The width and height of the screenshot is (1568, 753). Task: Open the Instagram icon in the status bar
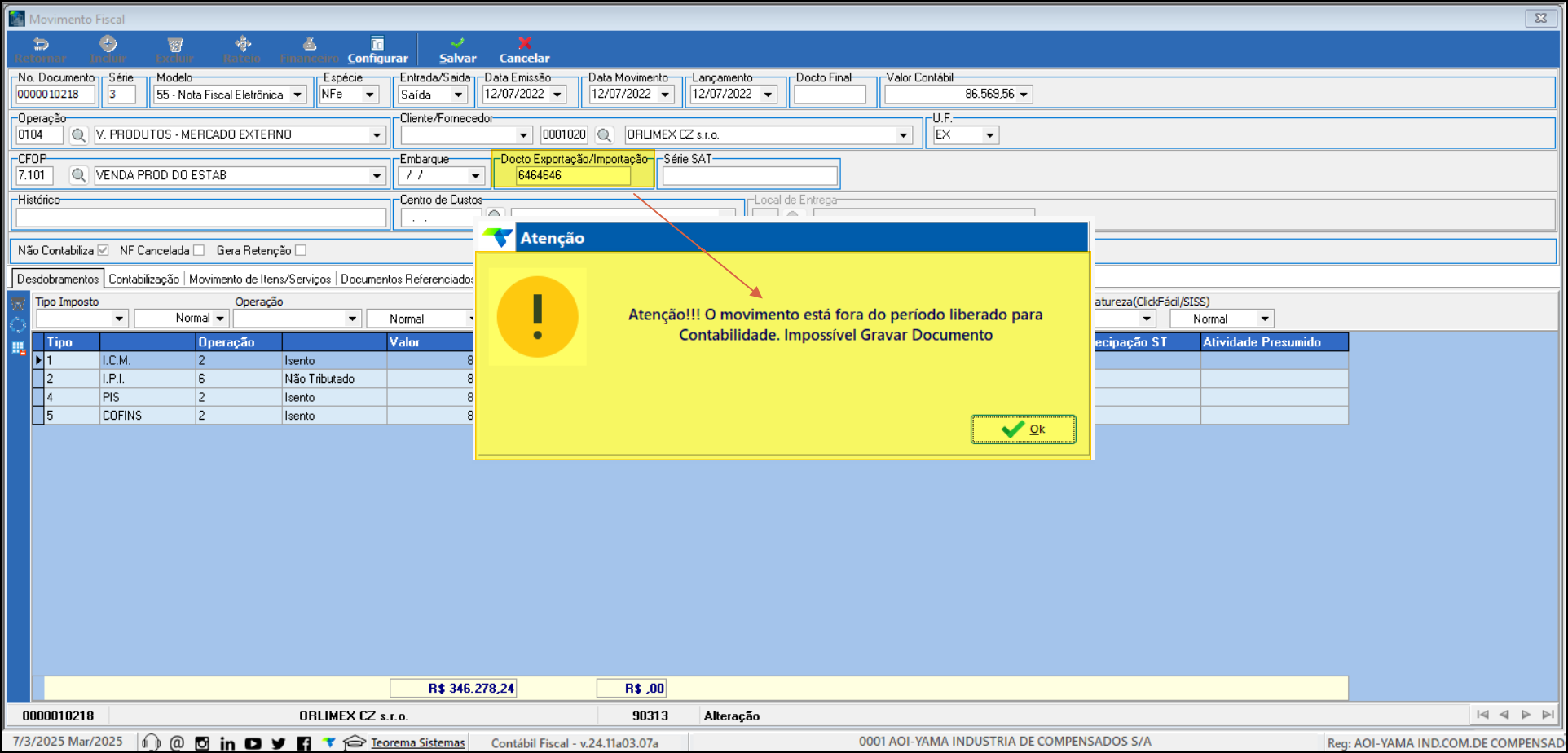(202, 742)
